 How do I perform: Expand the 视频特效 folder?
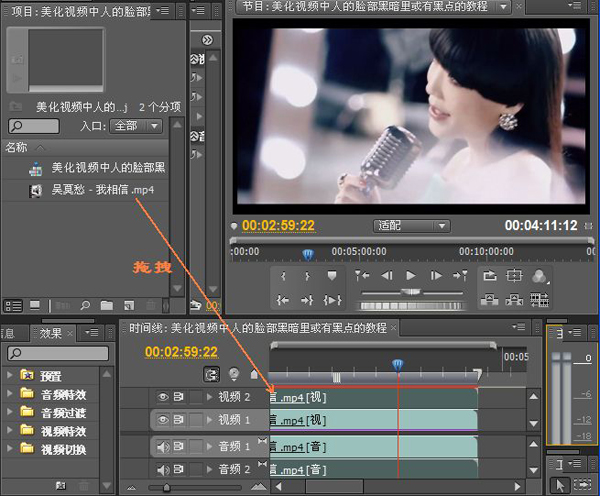point(10,430)
